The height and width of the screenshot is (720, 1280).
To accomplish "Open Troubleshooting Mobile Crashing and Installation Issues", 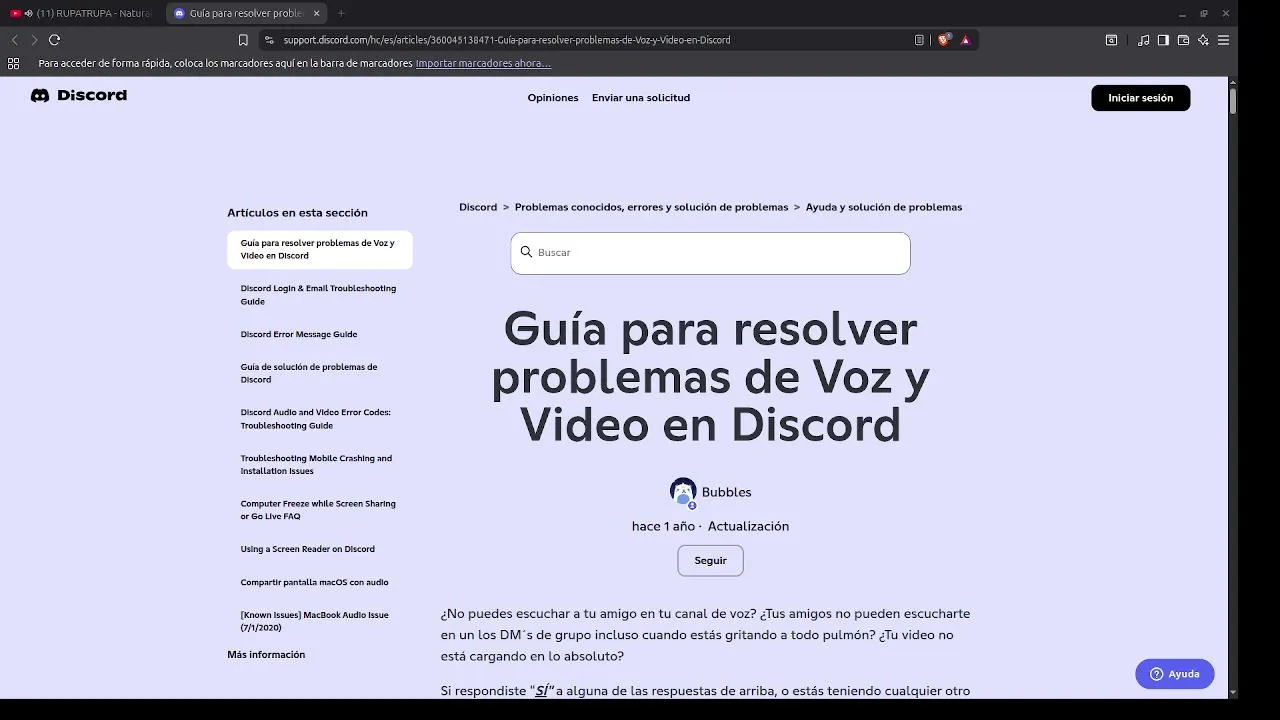I will 316,464.
